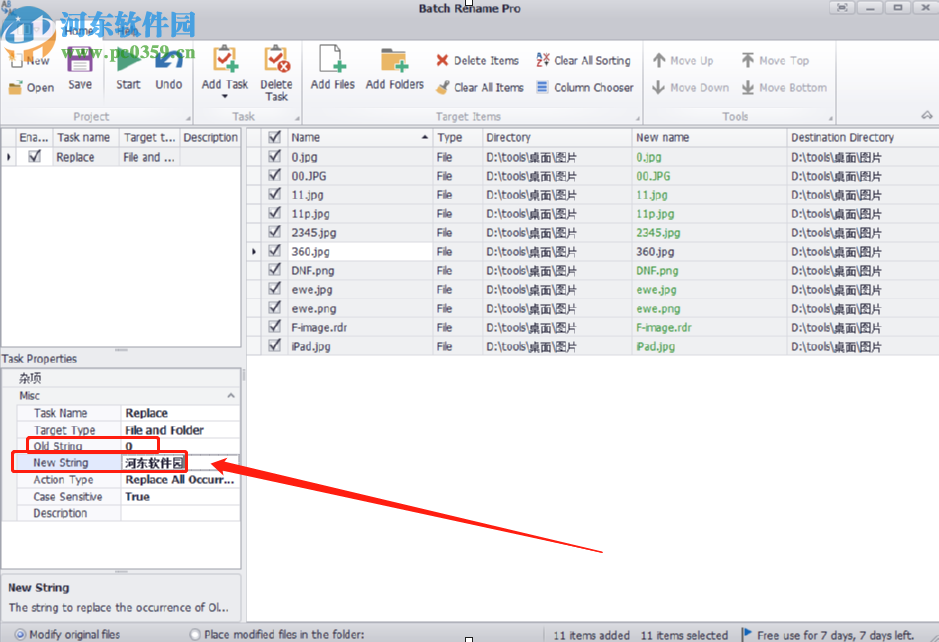939x642 pixels.
Task: Undo the last rename
Action: point(169,69)
